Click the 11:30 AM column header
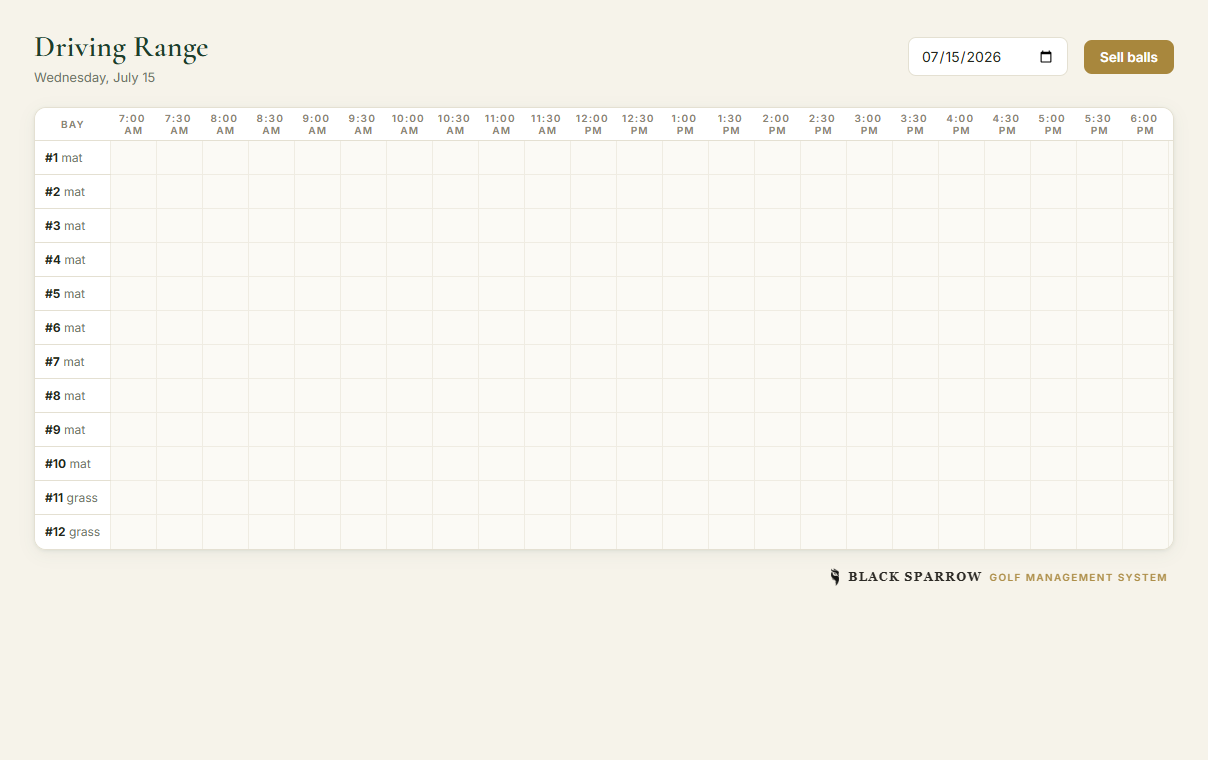 coord(548,124)
